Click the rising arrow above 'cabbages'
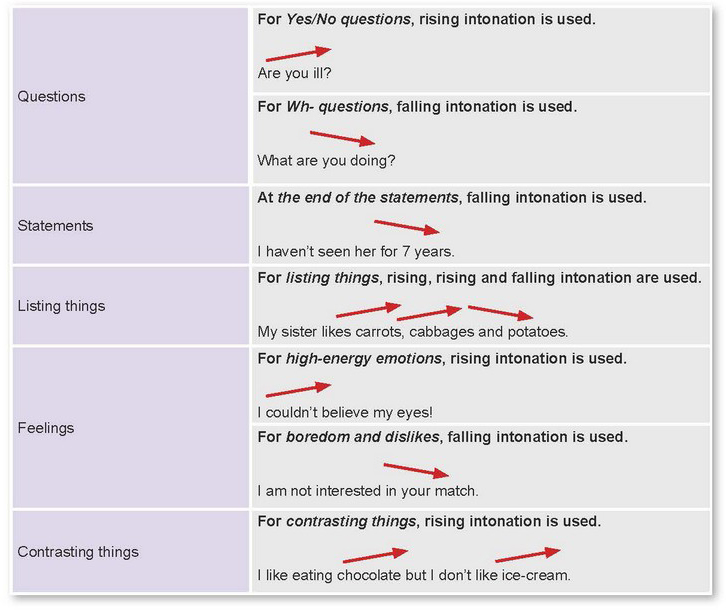 tap(429, 313)
